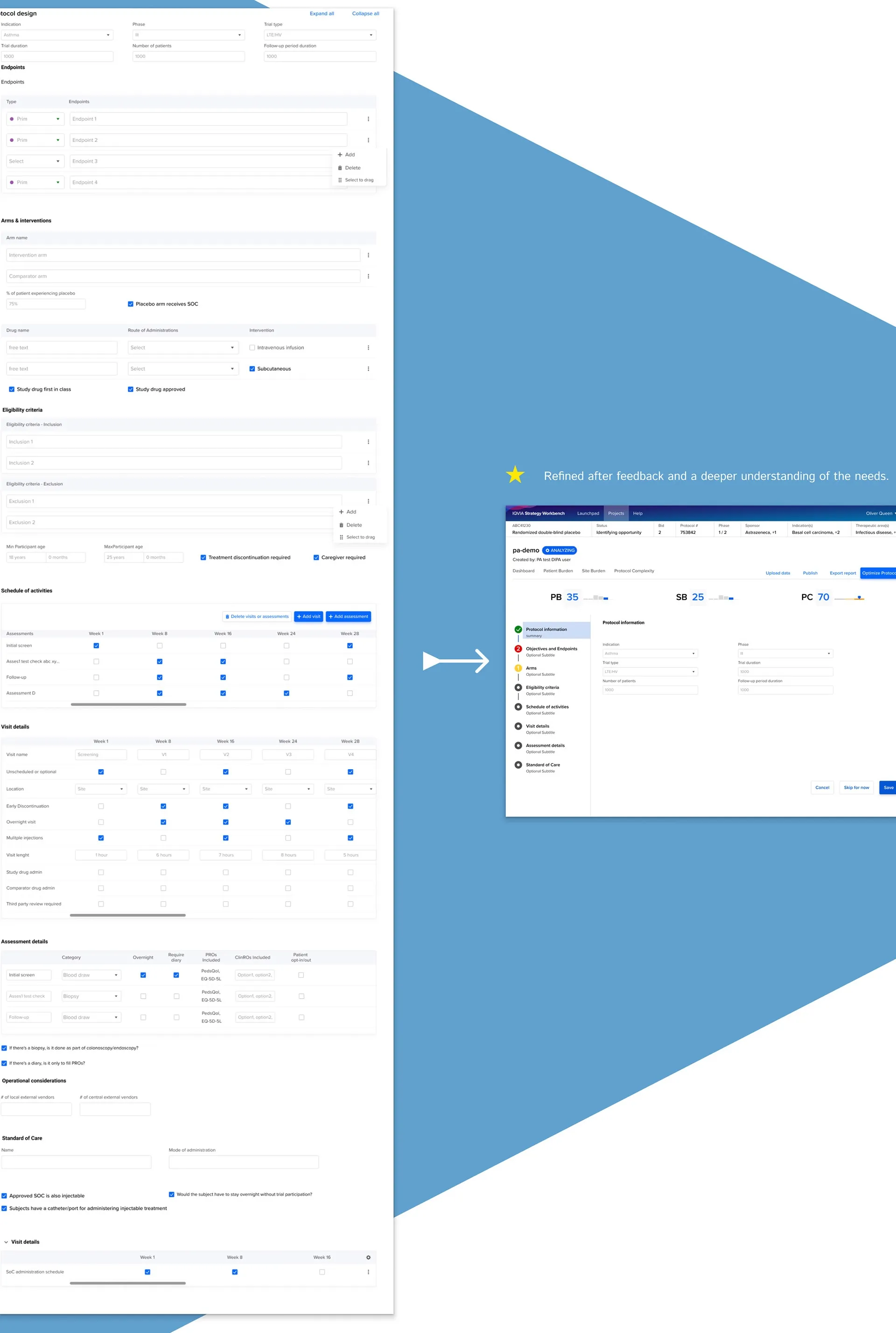Click PC 70 score indicator bar

[x=849, y=597]
